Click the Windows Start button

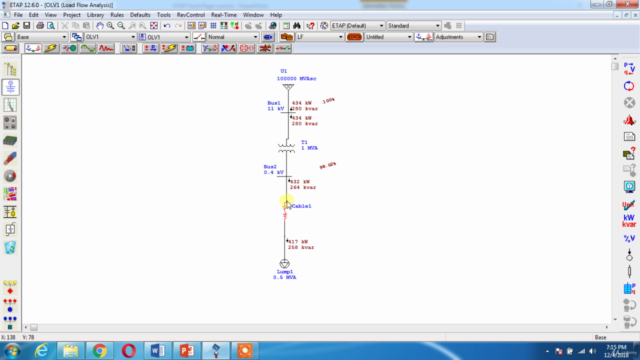tap(13, 351)
